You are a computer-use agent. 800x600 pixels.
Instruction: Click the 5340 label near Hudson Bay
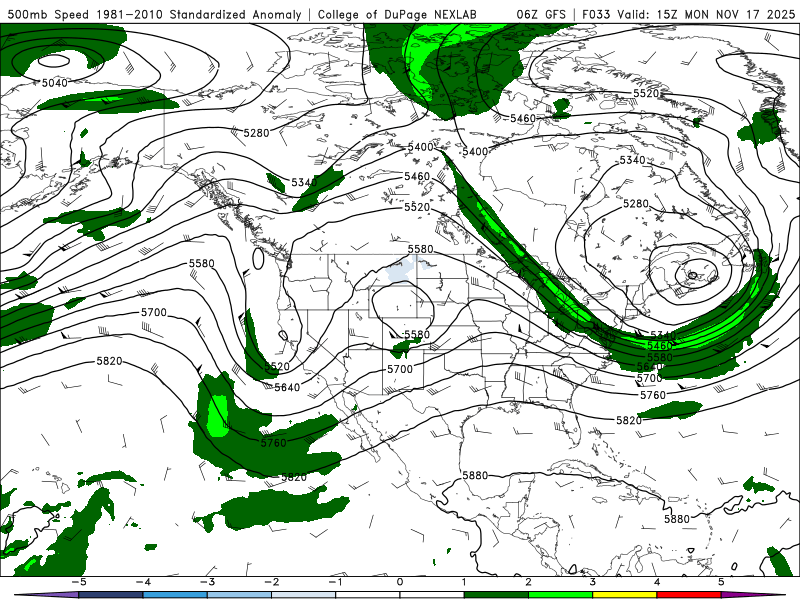[632, 160]
